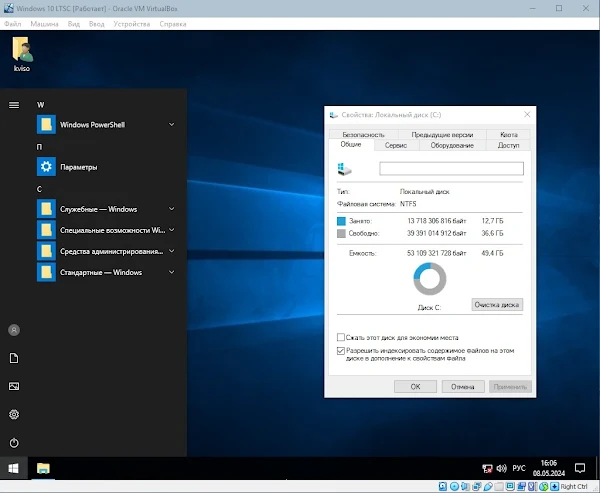Open the Справка menu

pos(173,24)
